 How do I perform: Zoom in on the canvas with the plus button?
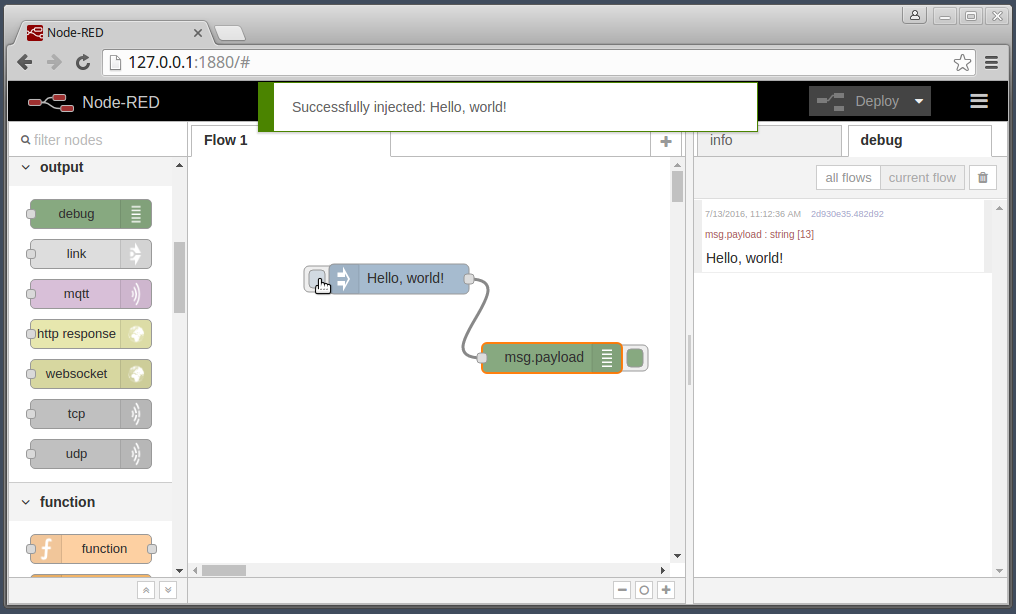pyautogui.click(x=666, y=590)
